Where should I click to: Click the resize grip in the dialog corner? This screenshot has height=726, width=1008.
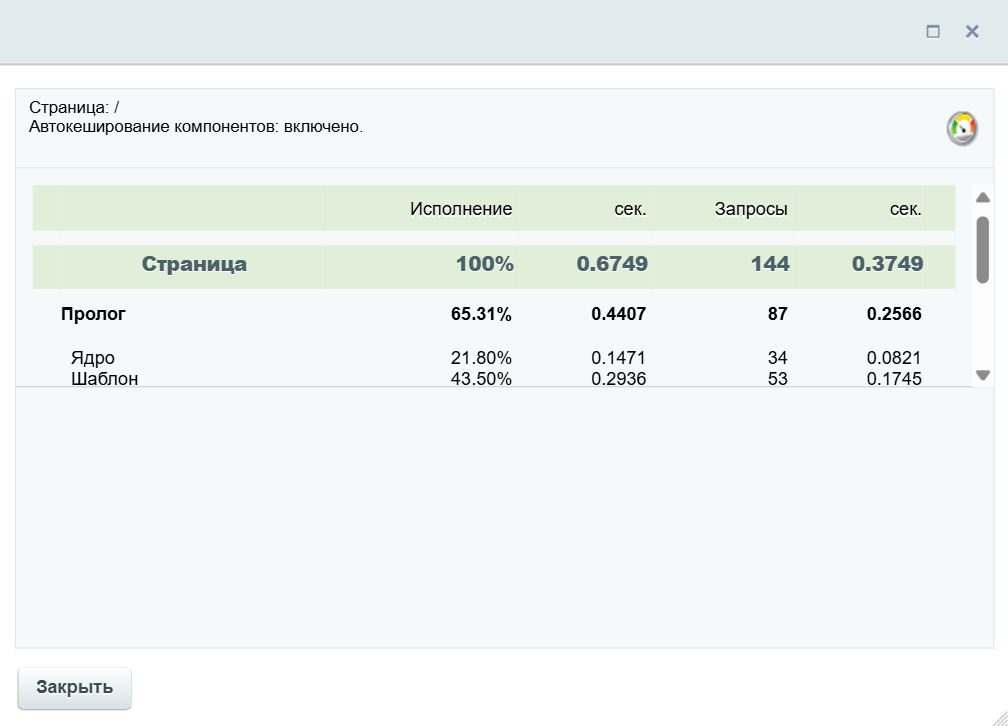pyautogui.click(x=996, y=714)
